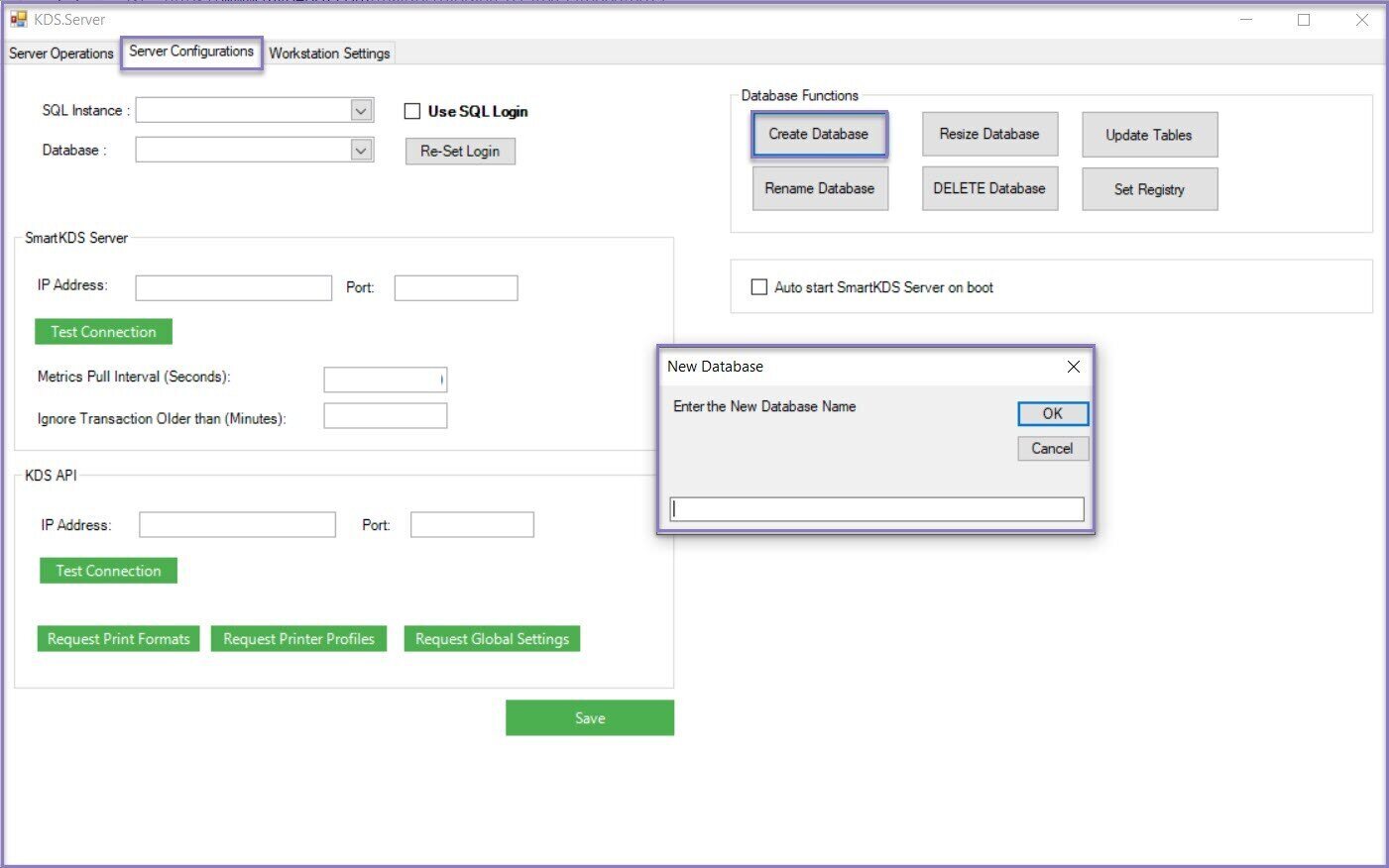Check Auto start SmartKDS Server on boot
Screen dimensions: 1389x868
[759, 287]
